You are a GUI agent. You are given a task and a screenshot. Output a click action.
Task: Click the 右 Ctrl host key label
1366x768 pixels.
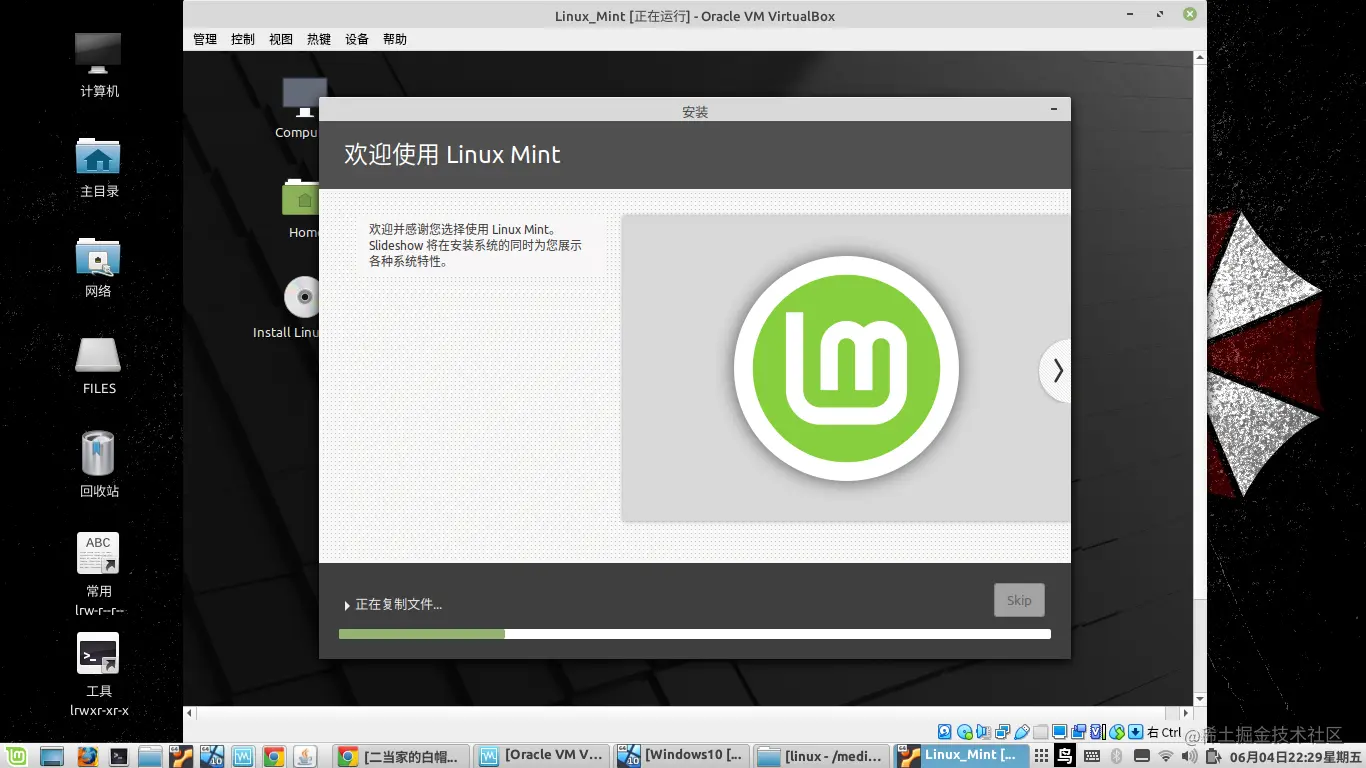pos(1164,732)
